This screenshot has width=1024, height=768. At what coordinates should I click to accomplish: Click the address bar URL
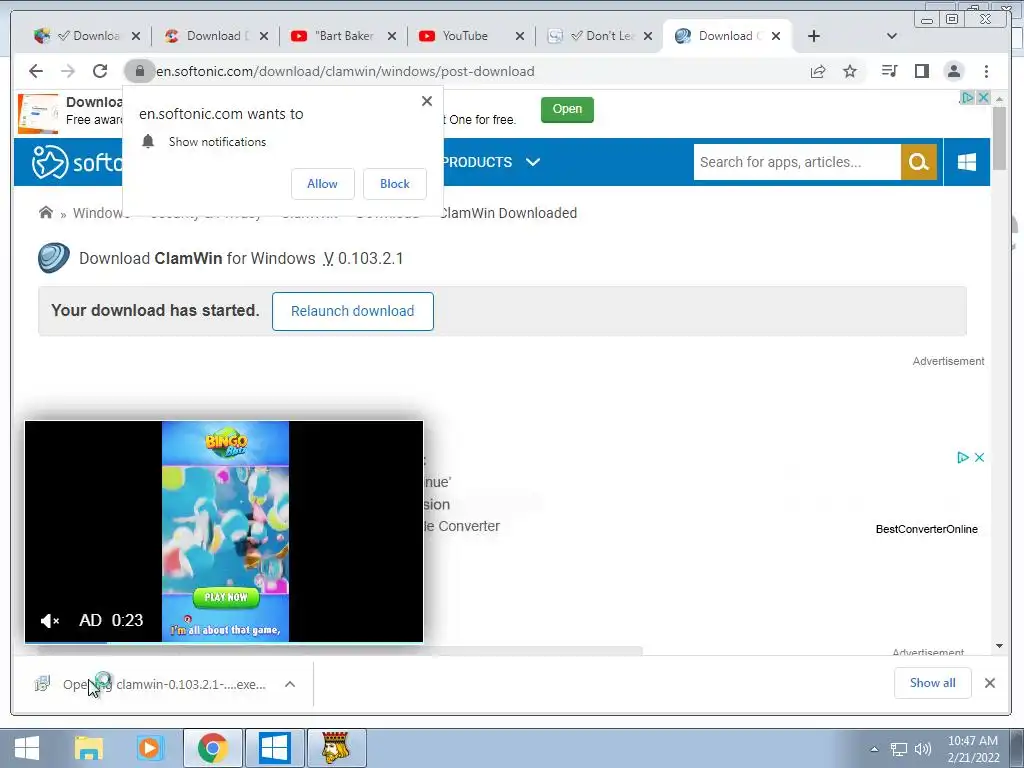coord(345,71)
